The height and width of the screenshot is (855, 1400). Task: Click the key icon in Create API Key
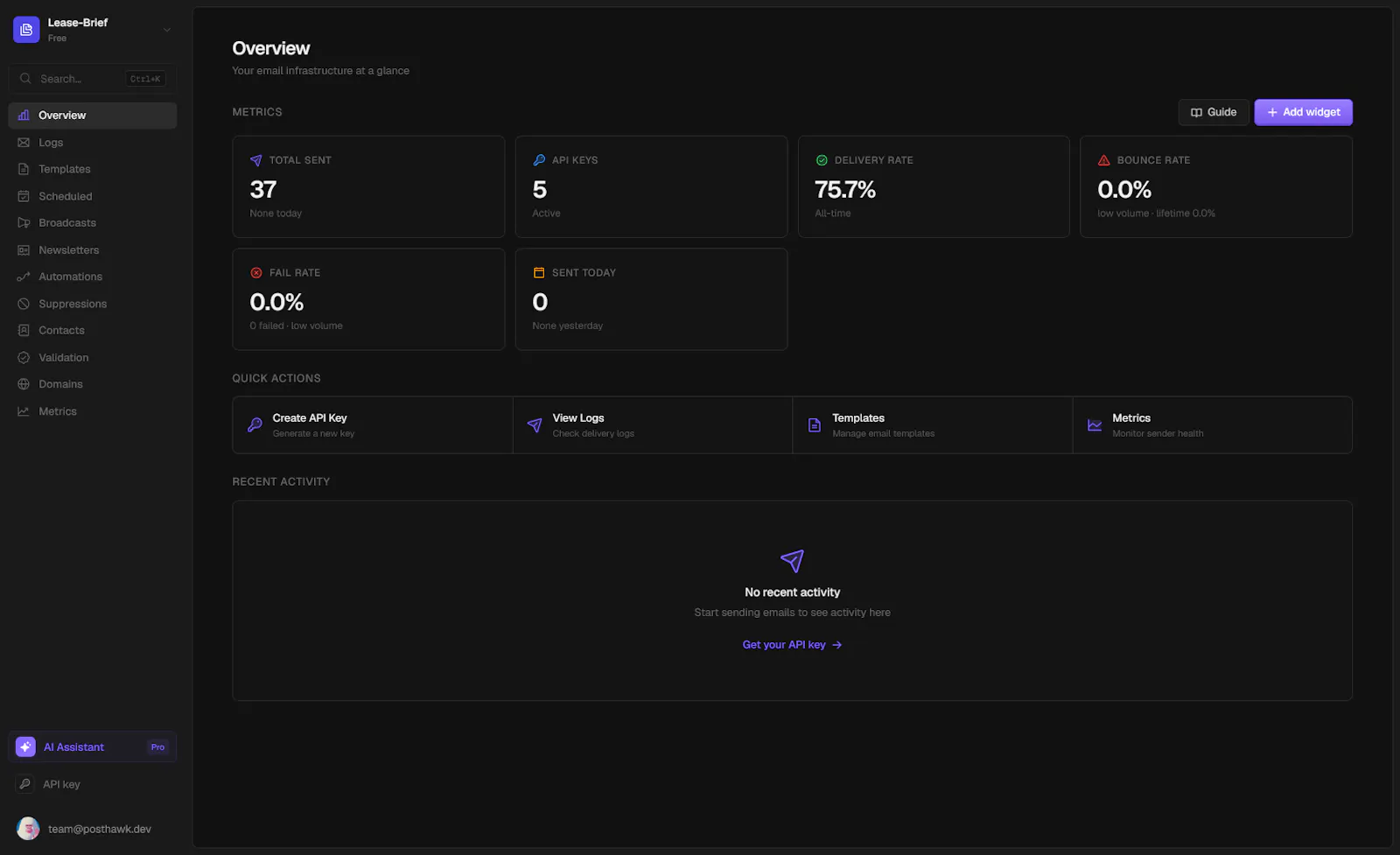[255, 425]
